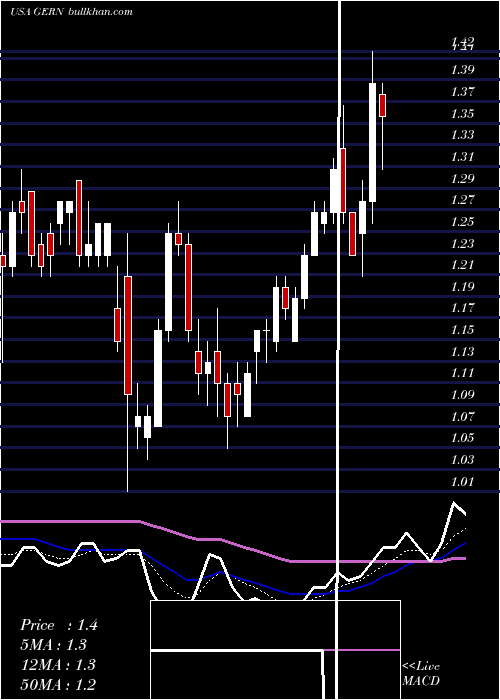Click the 5MA : 1.3 readout
Screen dimensions: 500x700
pyautogui.click(x=53, y=645)
